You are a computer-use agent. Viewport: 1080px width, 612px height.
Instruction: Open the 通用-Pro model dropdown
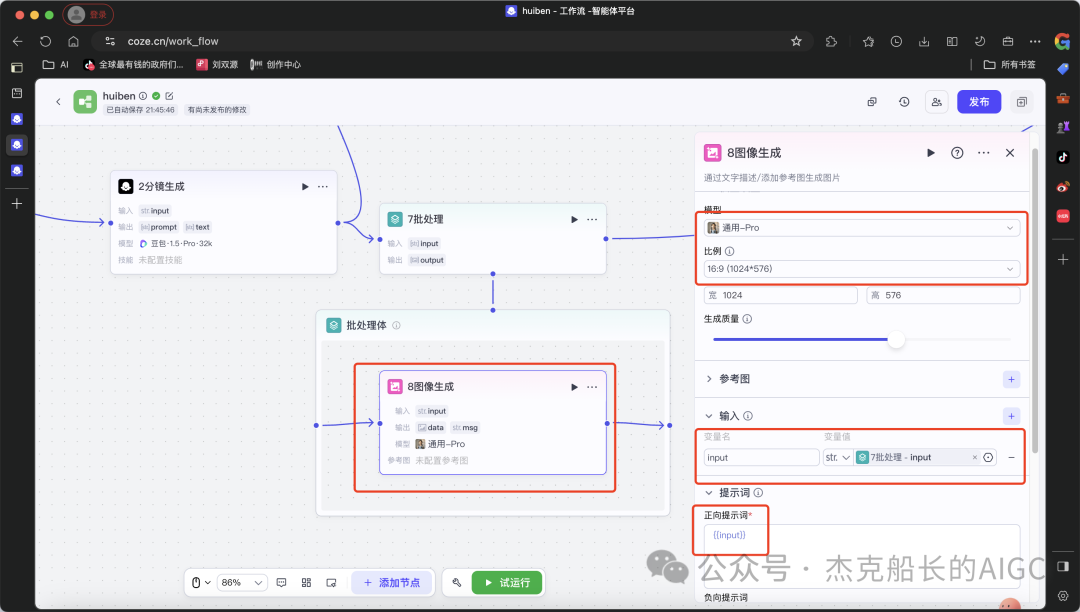click(x=862, y=228)
